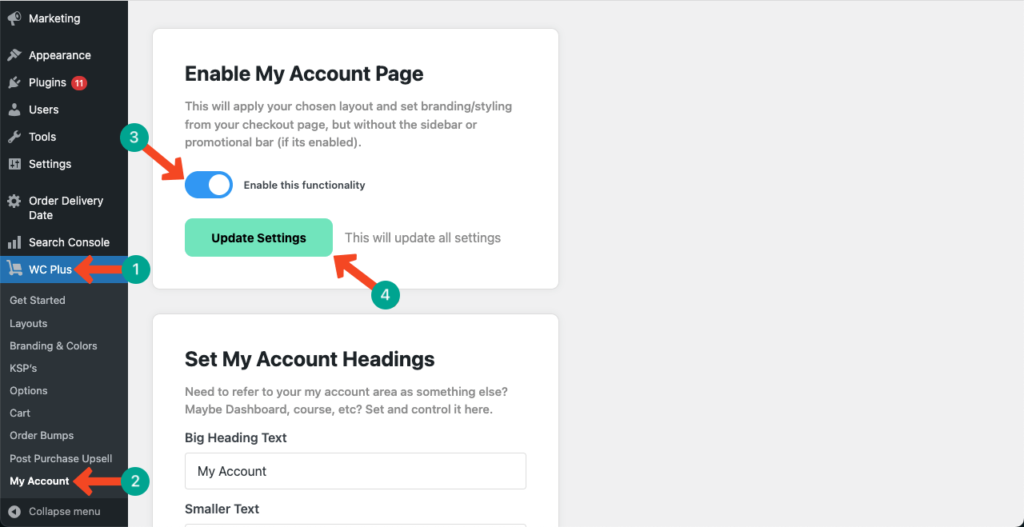Open the Cart submenu item
The width and height of the screenshot is (1024, 527).
pyautogui.click(x=20, y=413)
